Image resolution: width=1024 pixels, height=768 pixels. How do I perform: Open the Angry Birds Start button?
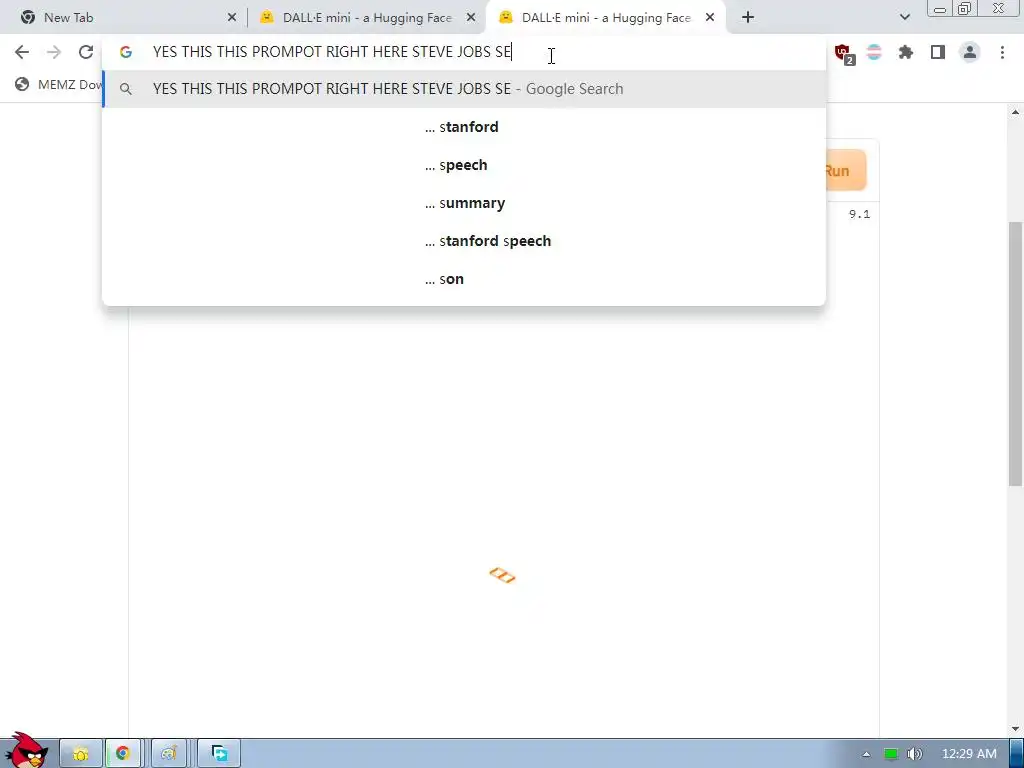[x=26, y=750]
